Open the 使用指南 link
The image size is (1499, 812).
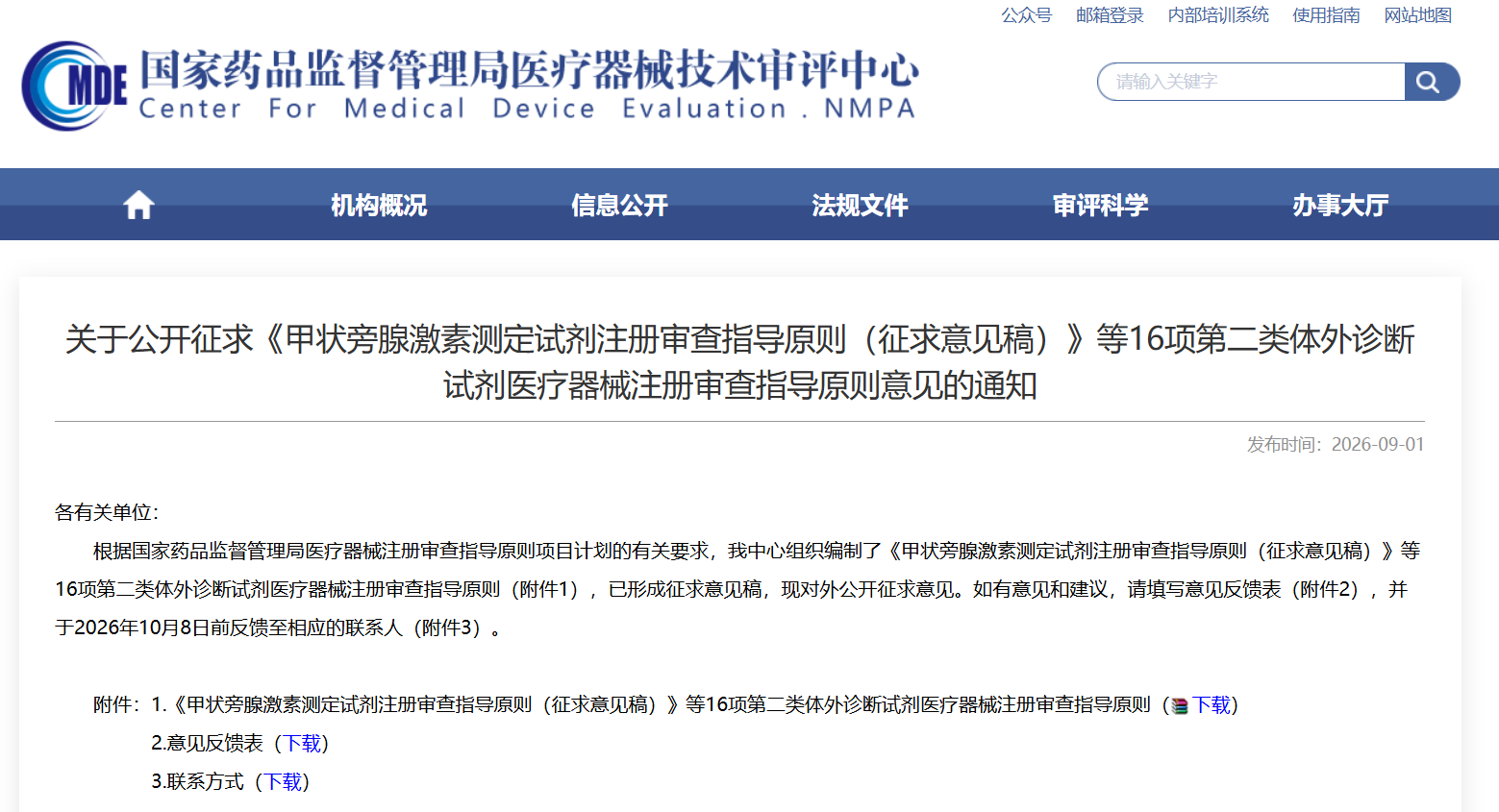tap(1326, 15)
